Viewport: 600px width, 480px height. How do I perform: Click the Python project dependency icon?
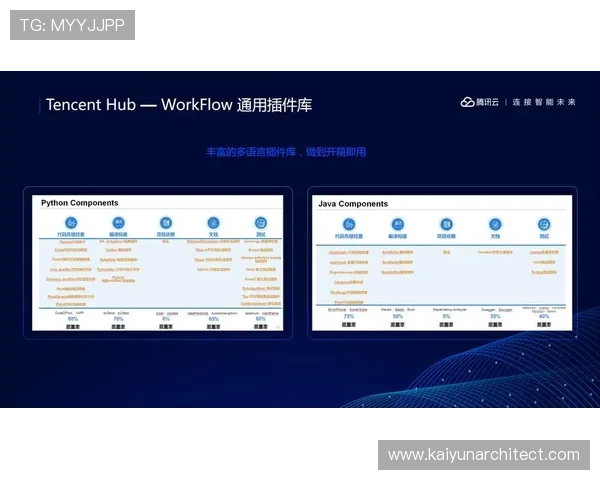(166, 223)
